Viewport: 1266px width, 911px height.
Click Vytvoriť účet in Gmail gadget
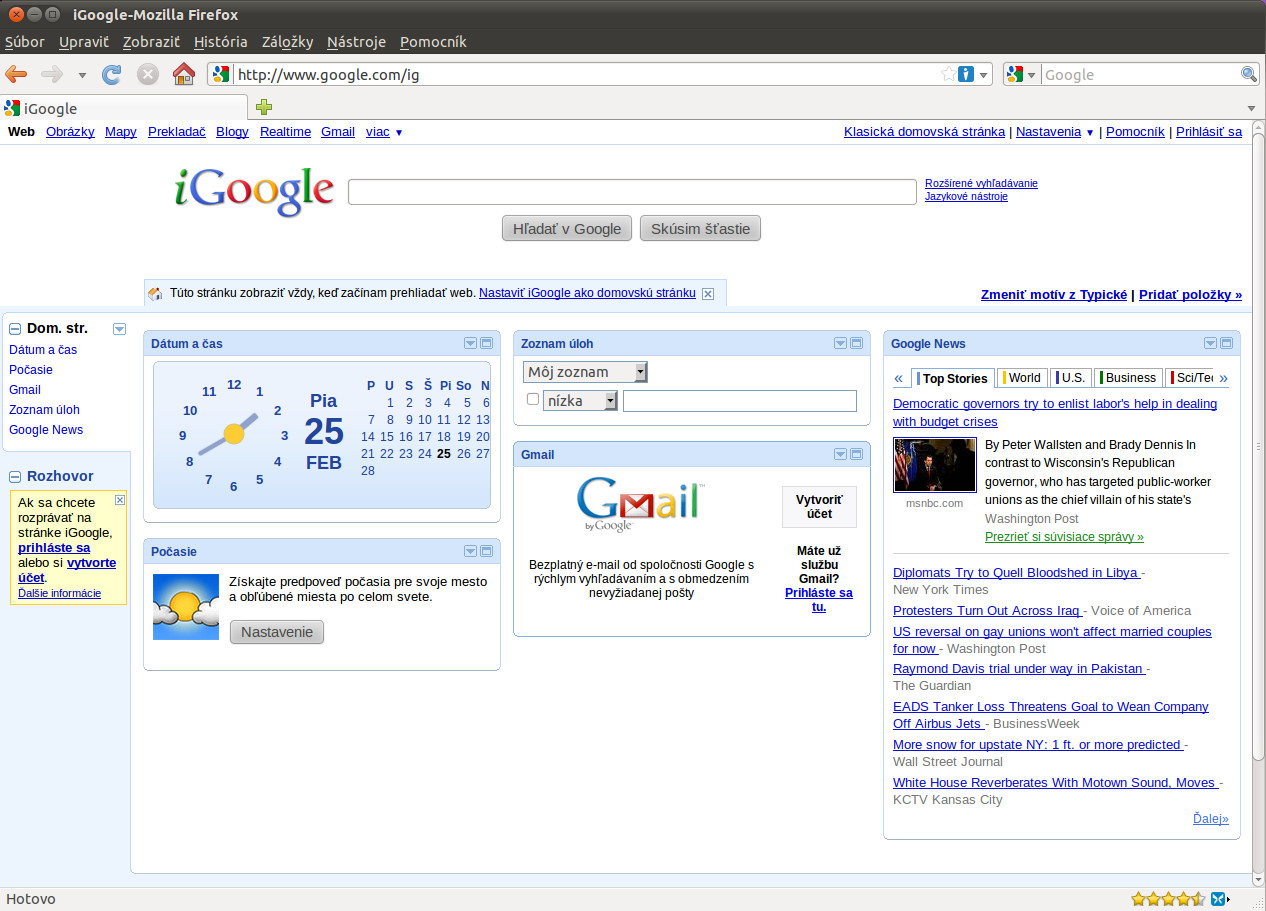[819, 506]
